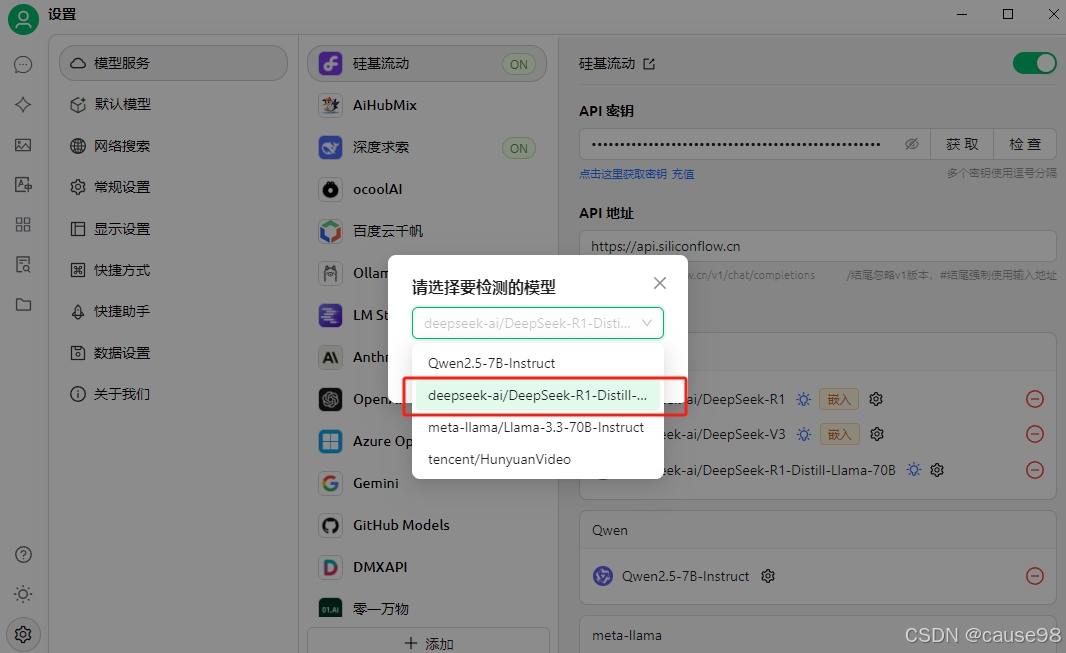
Task: Click the 添加 provider button
Action: point(428,643)
